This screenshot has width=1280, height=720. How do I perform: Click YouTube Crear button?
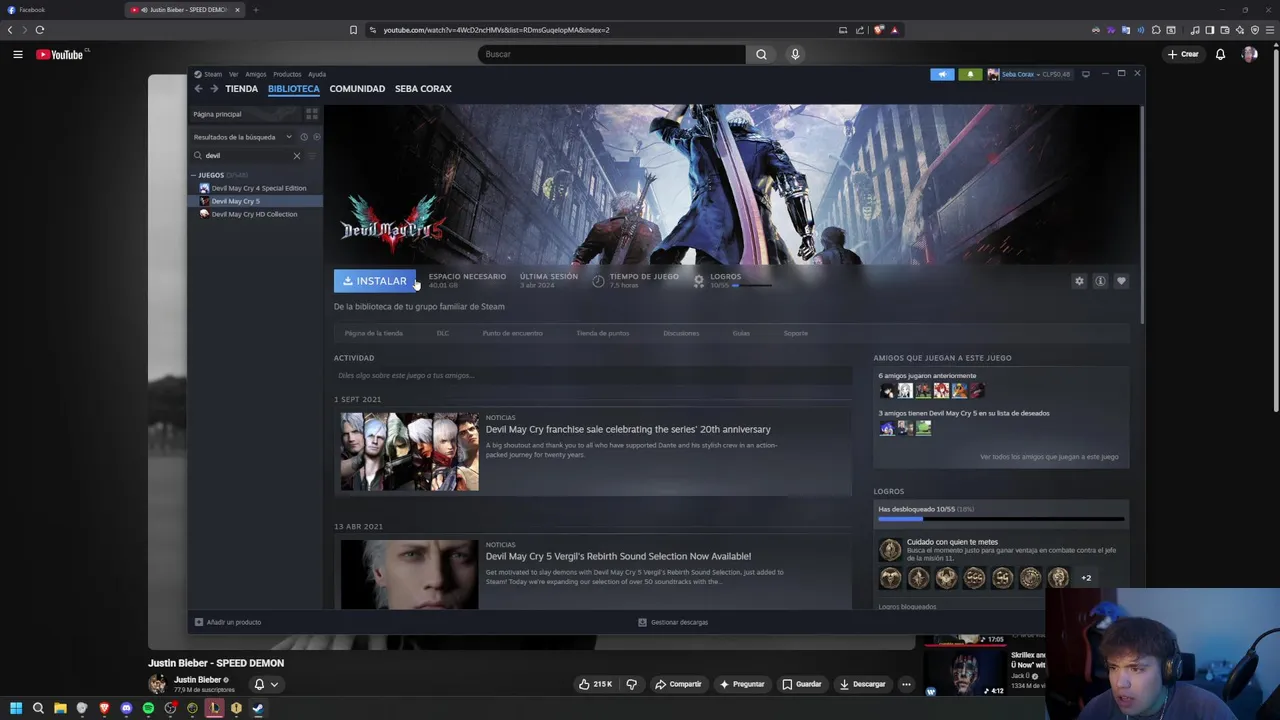click(1183, 54)
